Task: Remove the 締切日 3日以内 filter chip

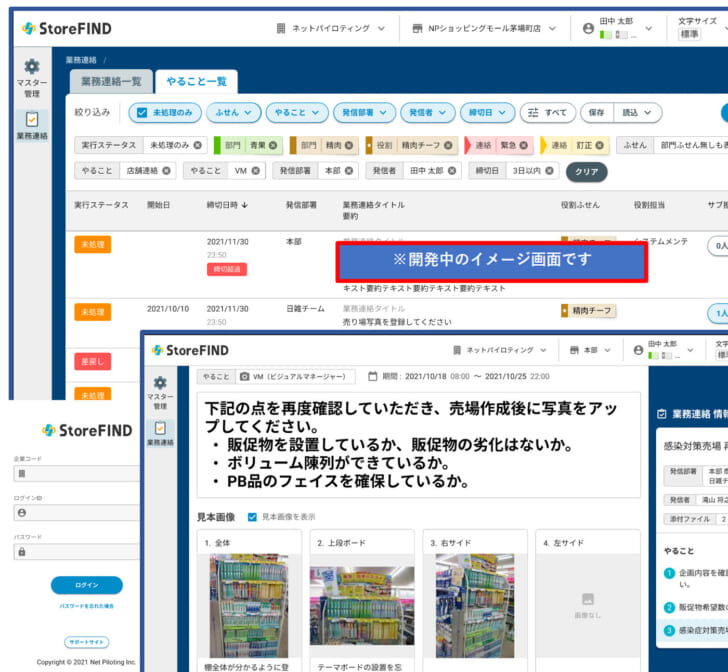Action: [549, 171]
